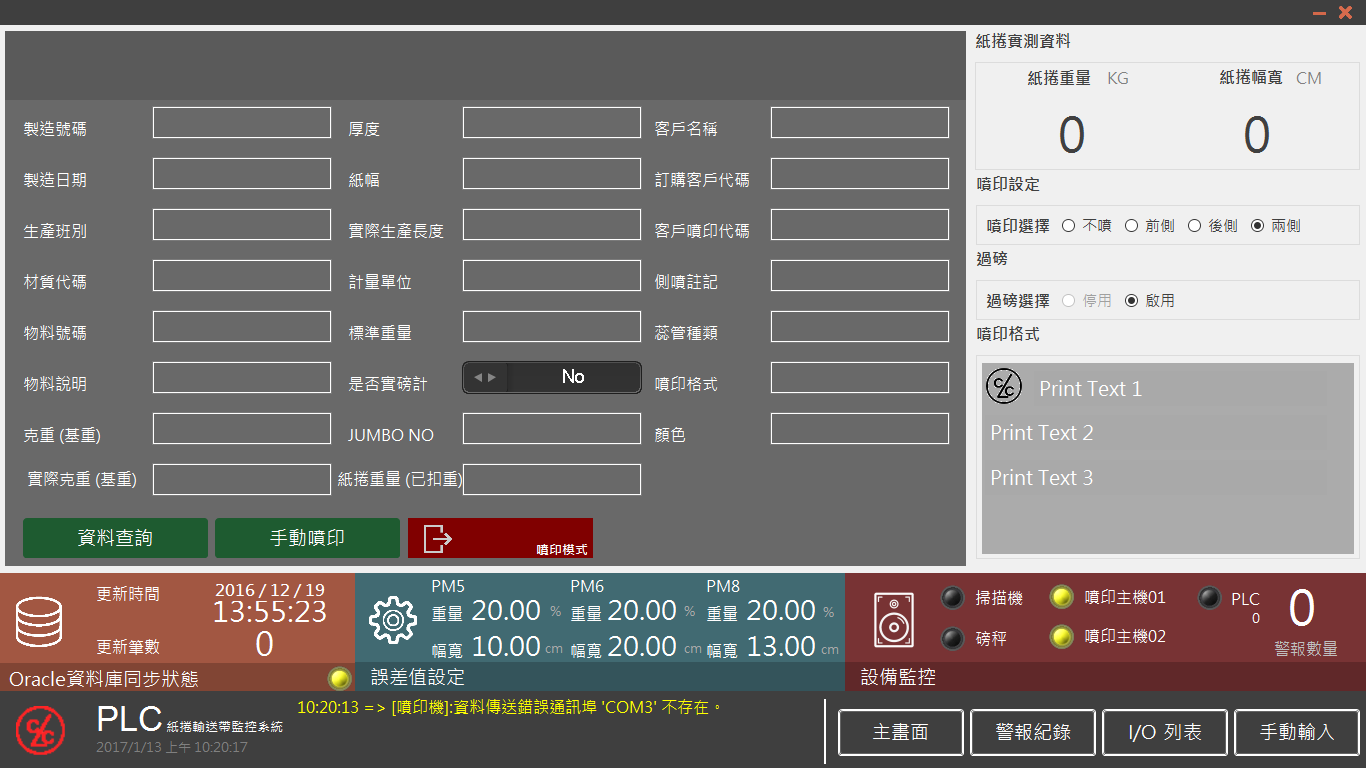This screenshot has height=768, width=1366.
Task: Click the gear icon for 誤差值設定
Action: (393, 620)
